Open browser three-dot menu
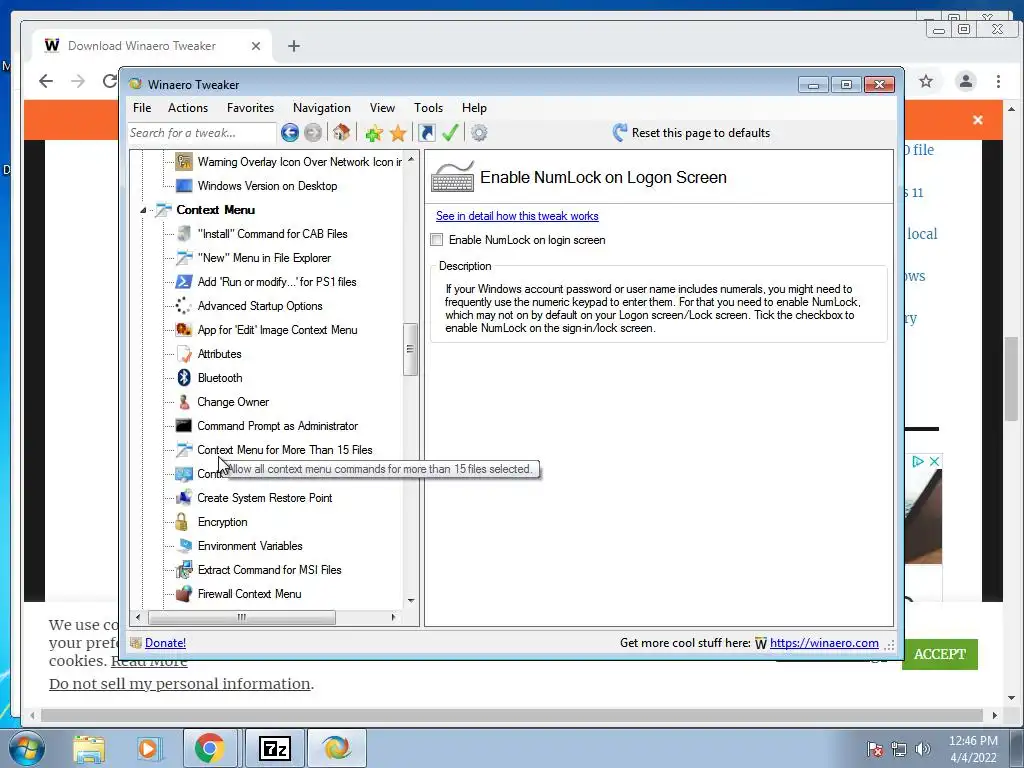The width and height of the screenshot is (1024, 768). 998,81
